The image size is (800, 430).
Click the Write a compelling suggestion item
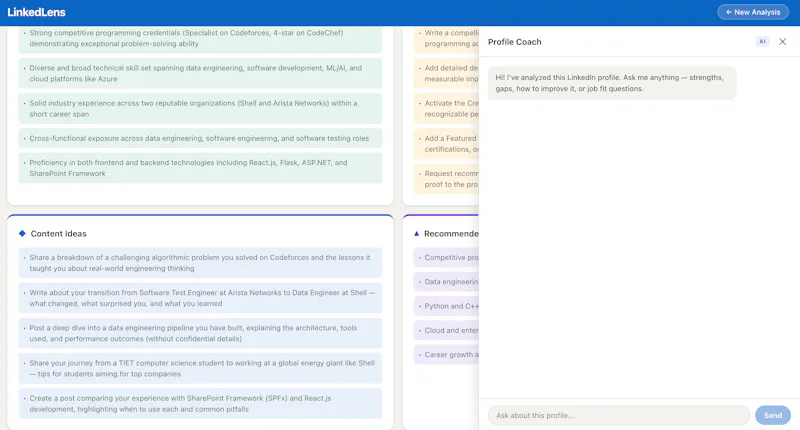pyautogui.click(x=446, y=38)
